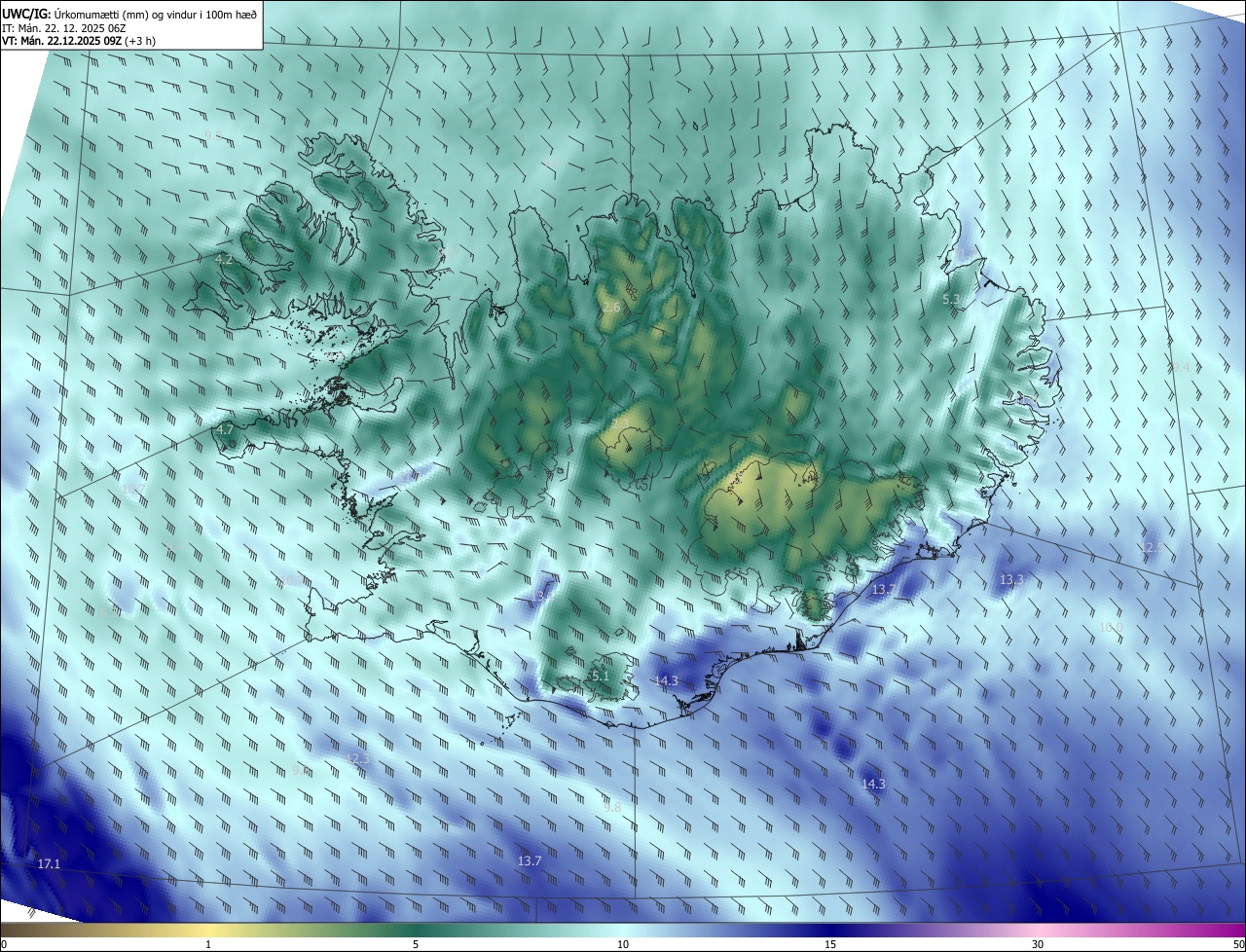
Task: Click the '30' tick on the colour scale
Action: [1038, 944]
